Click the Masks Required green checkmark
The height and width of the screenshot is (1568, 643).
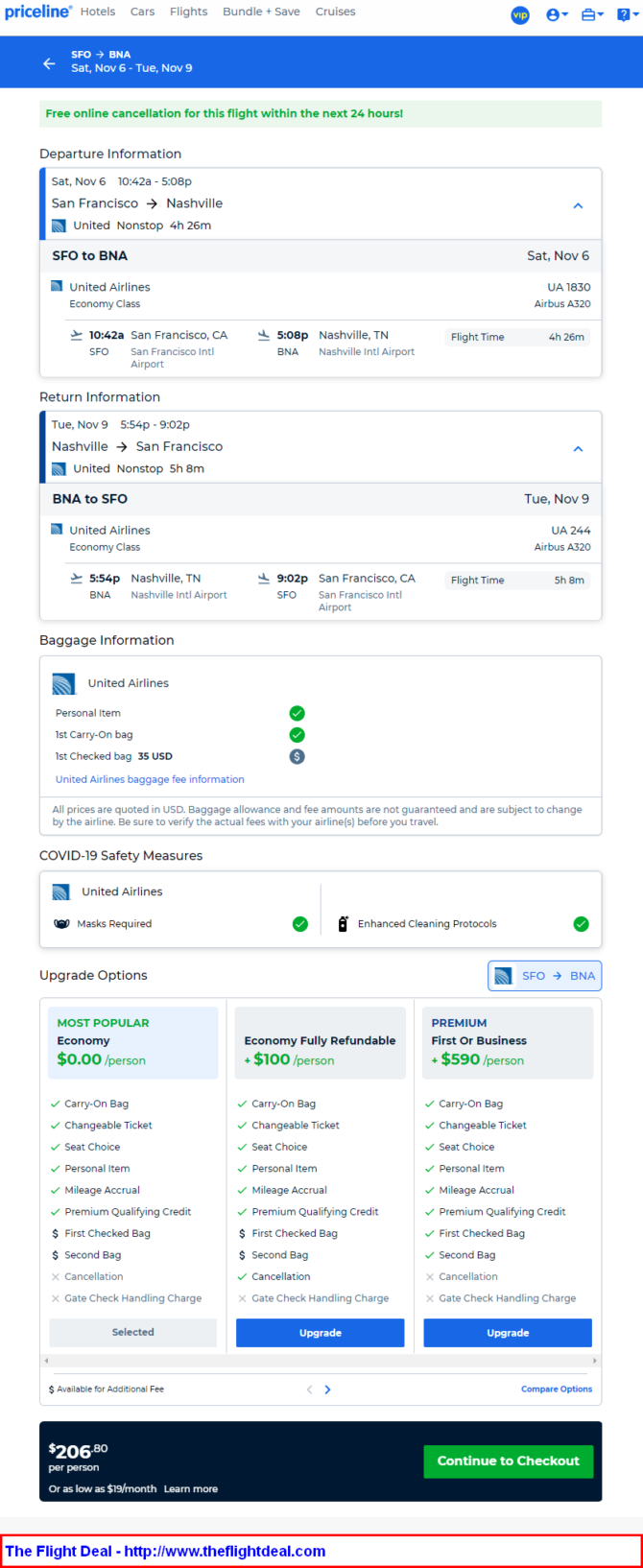300,924
